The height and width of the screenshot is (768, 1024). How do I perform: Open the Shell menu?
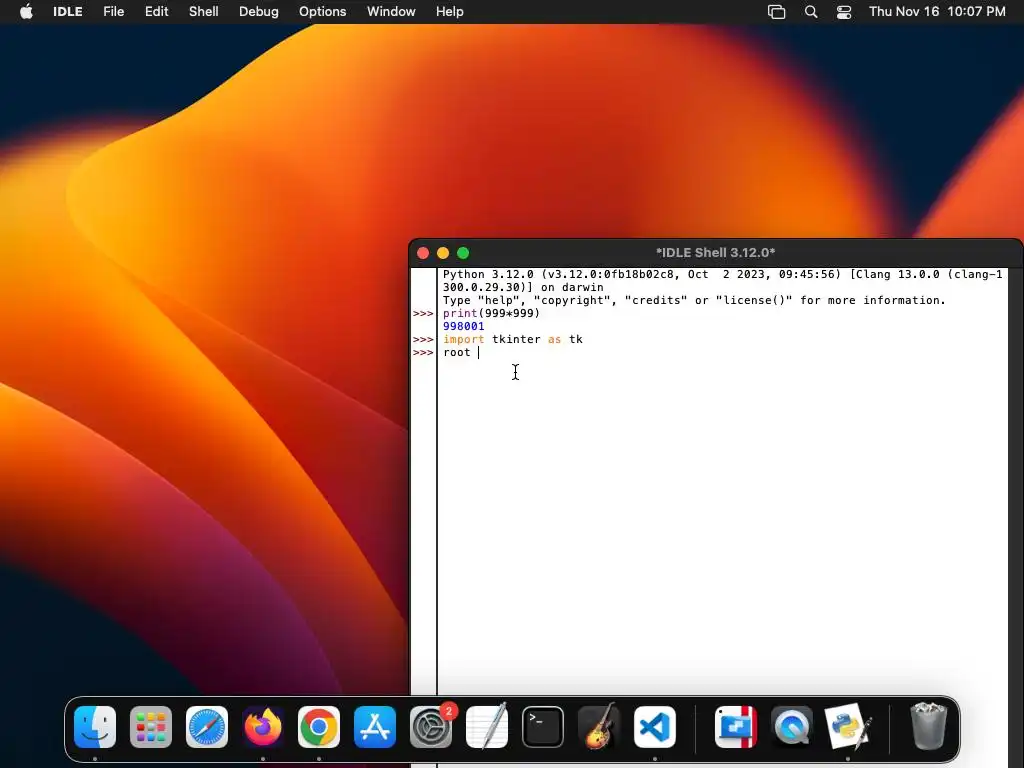point(204,11)
